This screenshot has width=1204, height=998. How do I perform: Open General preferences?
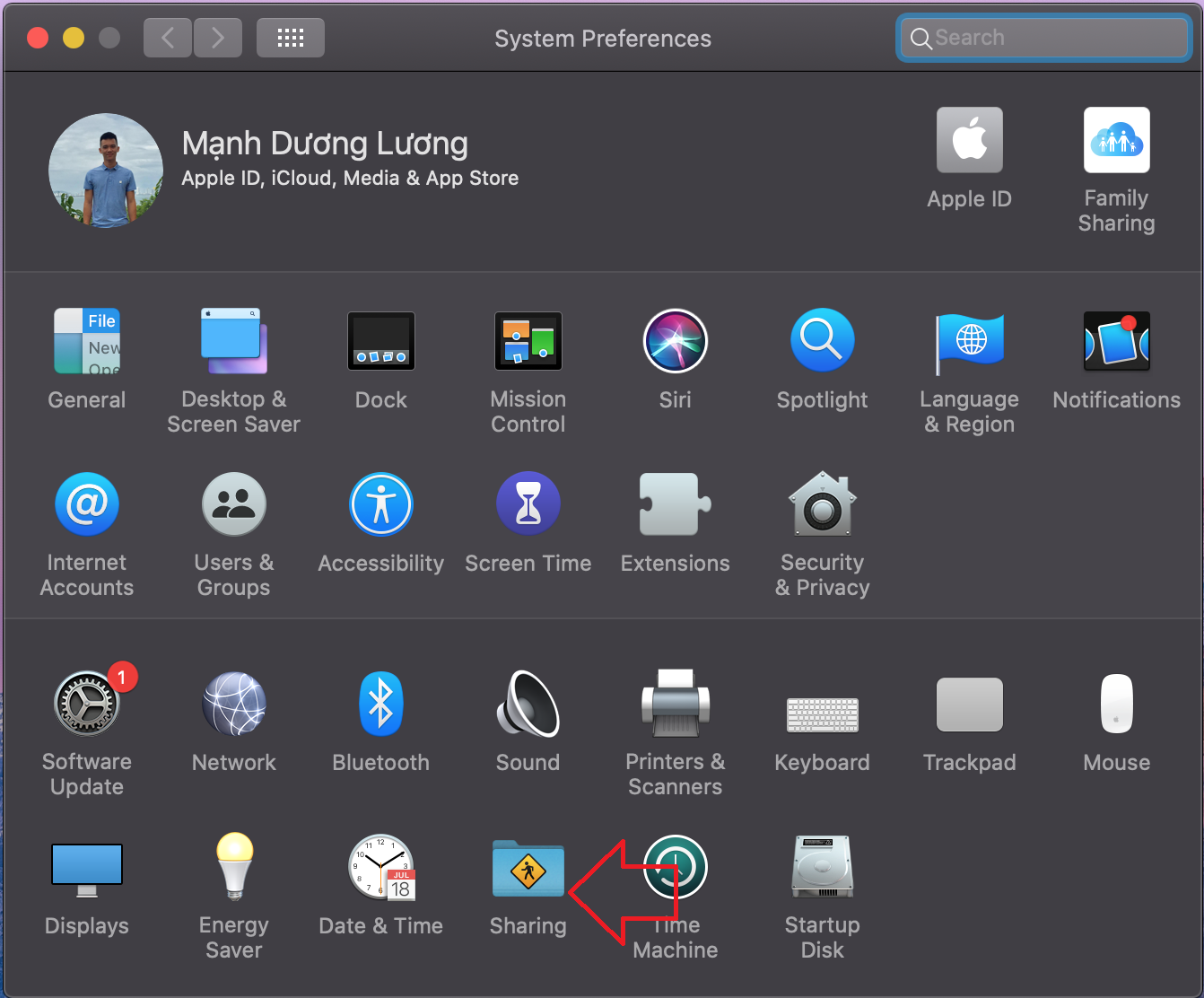(x=87, y=341)
